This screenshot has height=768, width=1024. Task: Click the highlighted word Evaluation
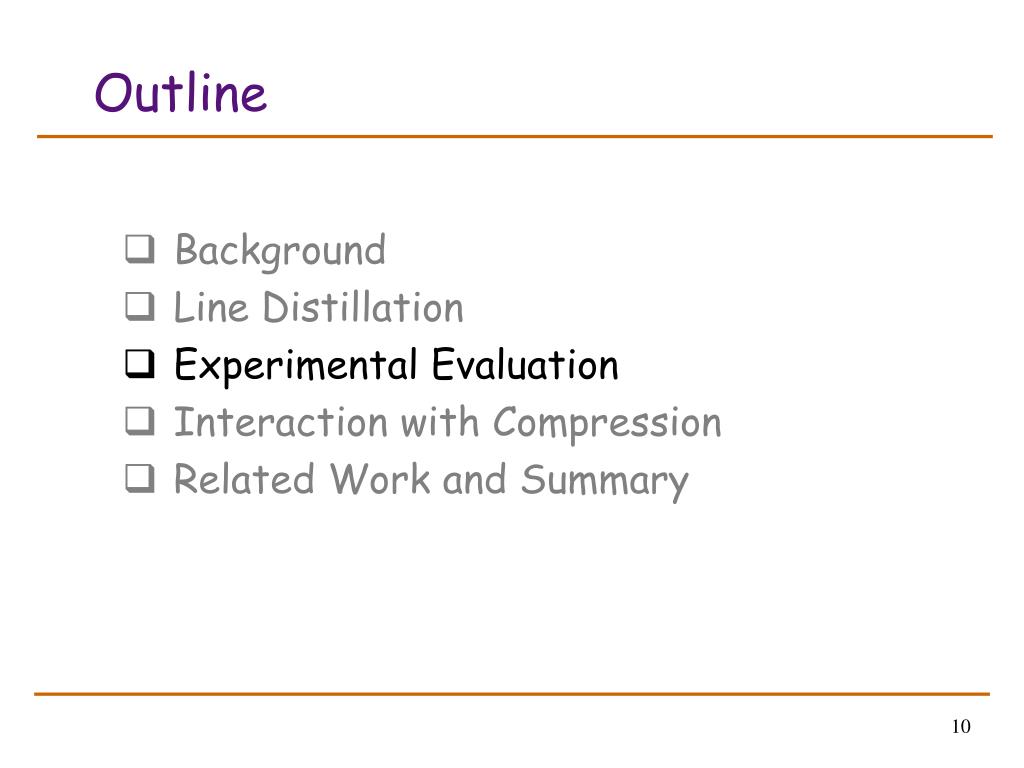(525, 364)
